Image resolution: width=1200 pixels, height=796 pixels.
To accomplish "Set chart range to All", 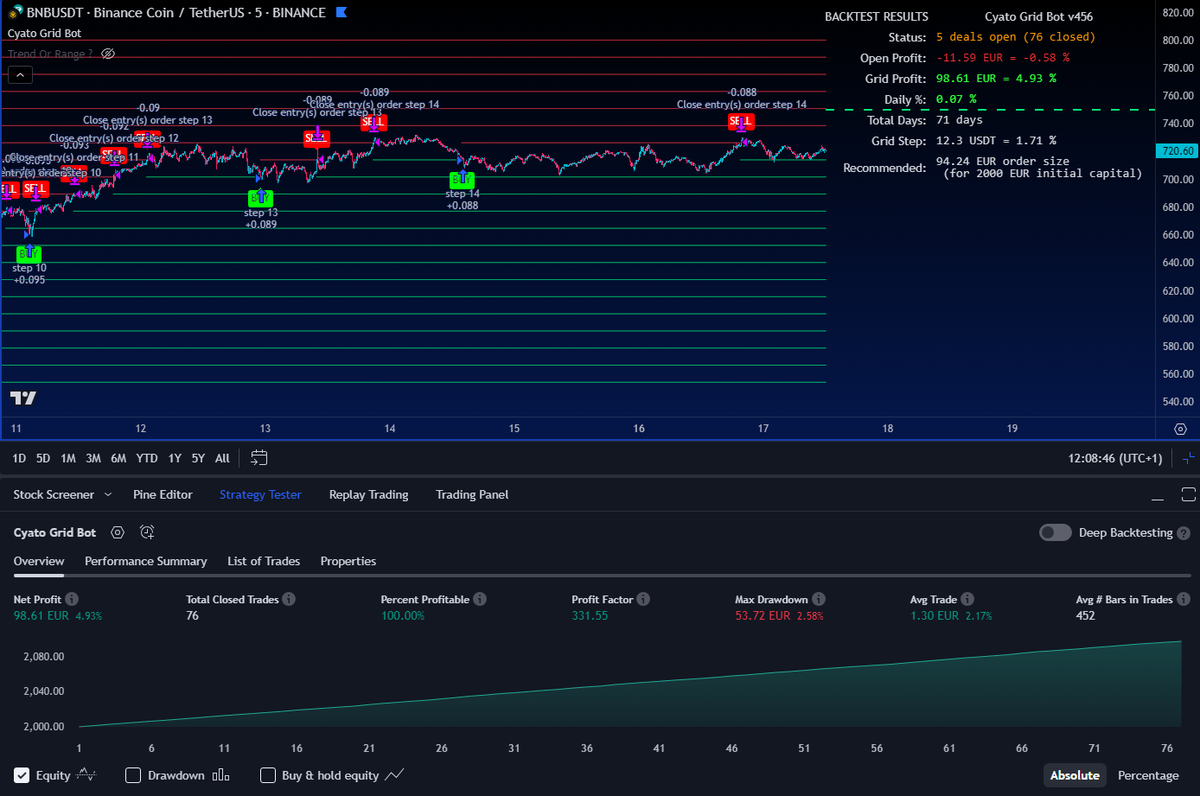I will pyautogui.click(x=222, y=458).
